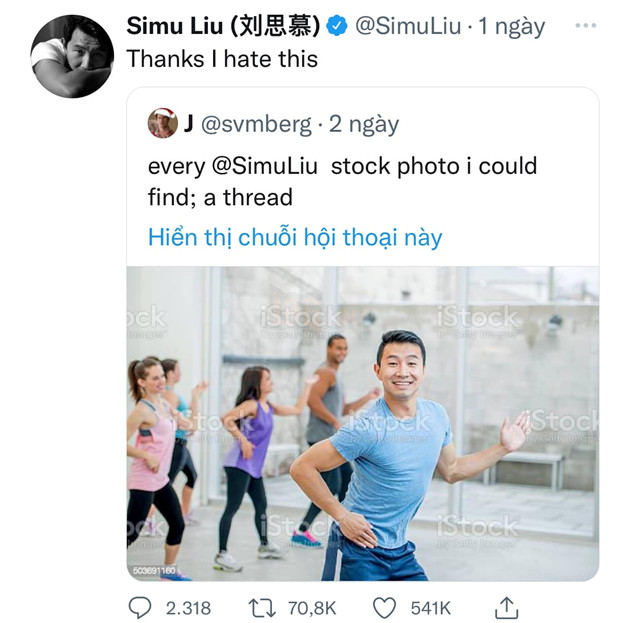The image size is (630, 623).
Task: Open the "1 ngày" timestamp link
Action: pyautogui.click(x=511, y=27)
